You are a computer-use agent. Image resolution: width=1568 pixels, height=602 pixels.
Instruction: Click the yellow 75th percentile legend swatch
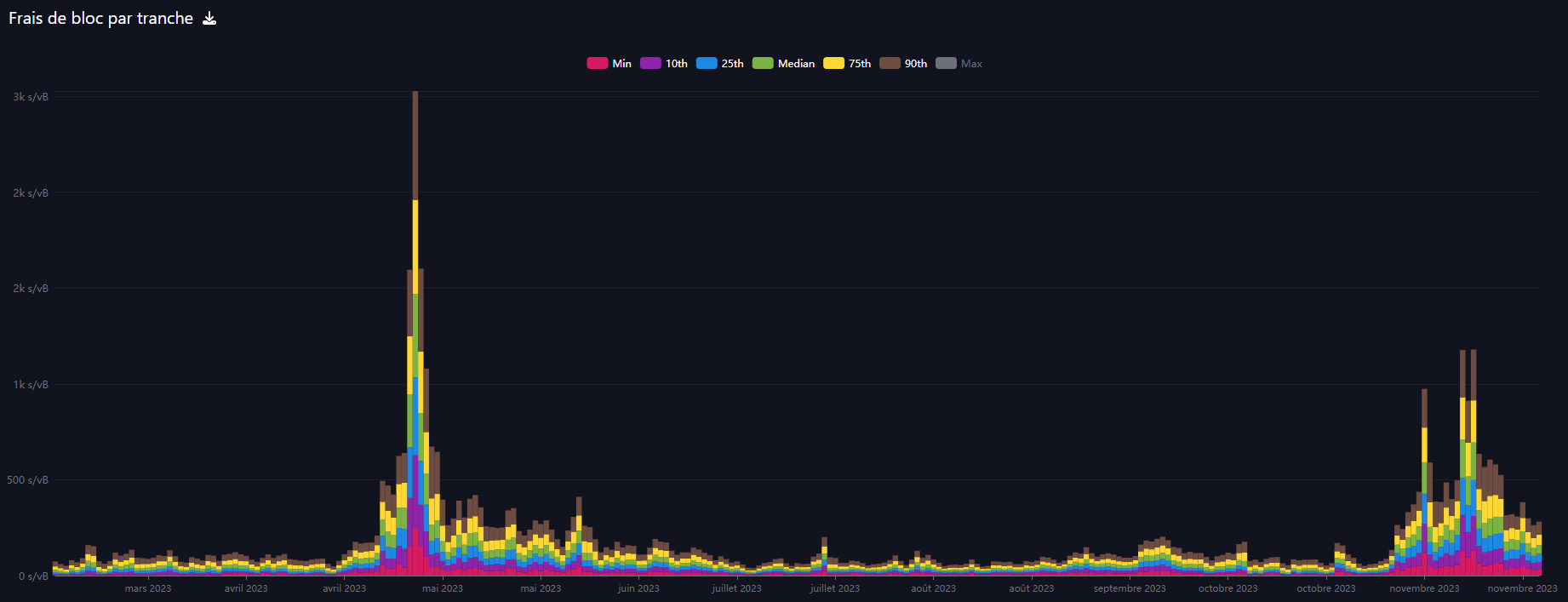coord(833,63)
